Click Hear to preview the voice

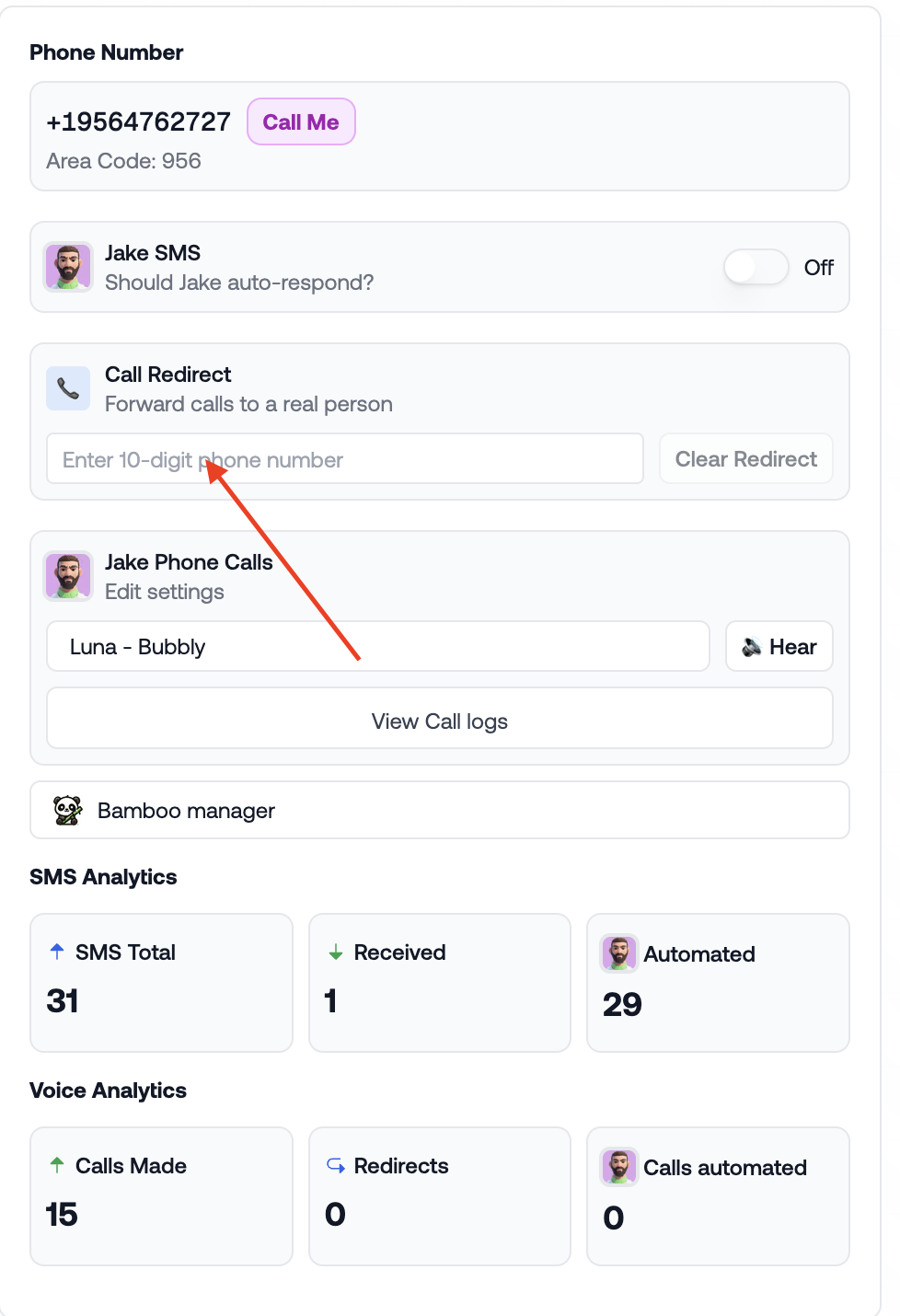(x=779, y=646)
